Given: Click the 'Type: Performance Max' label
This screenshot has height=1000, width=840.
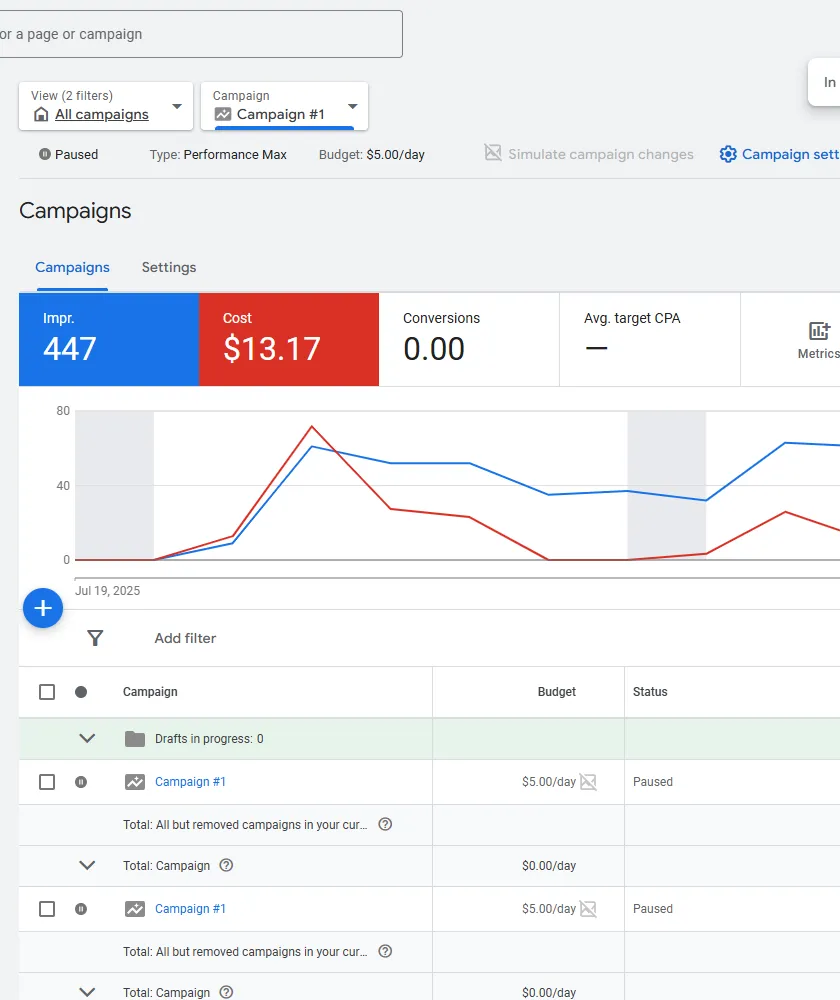Looking at the screenshot, I should [x=218, y=154].
